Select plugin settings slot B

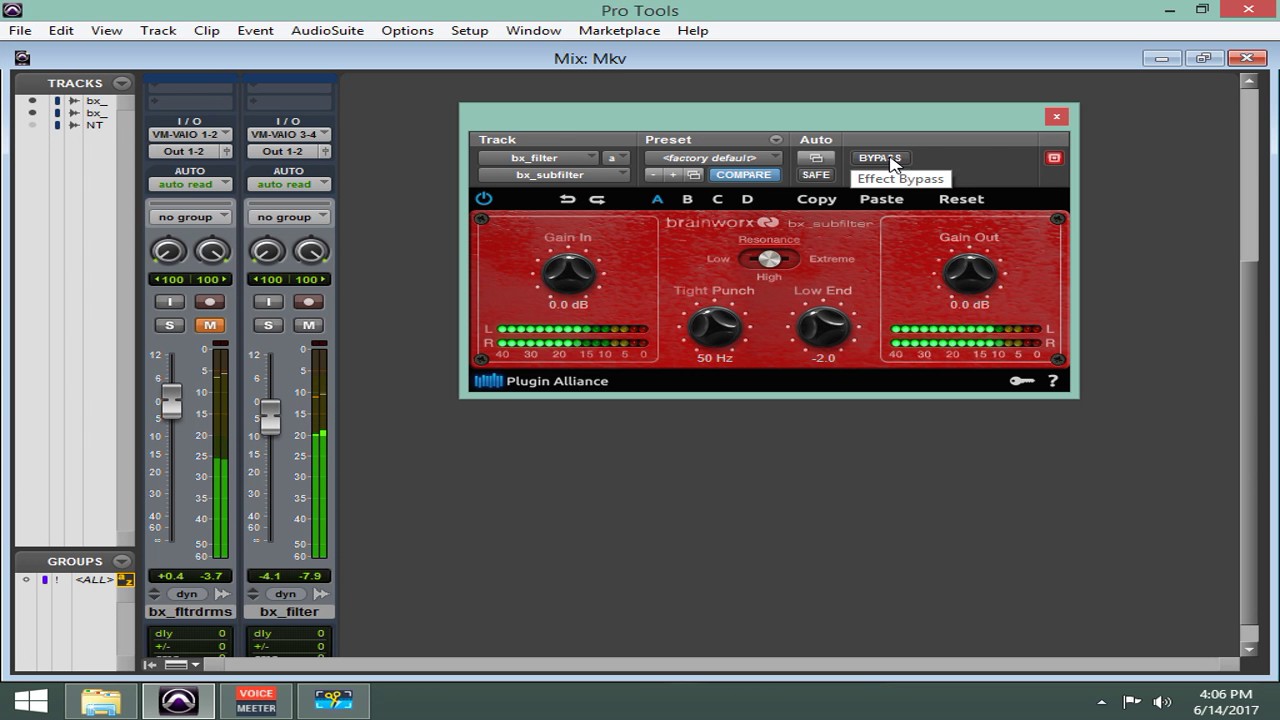pyautogui.click(x=687, y=199)
